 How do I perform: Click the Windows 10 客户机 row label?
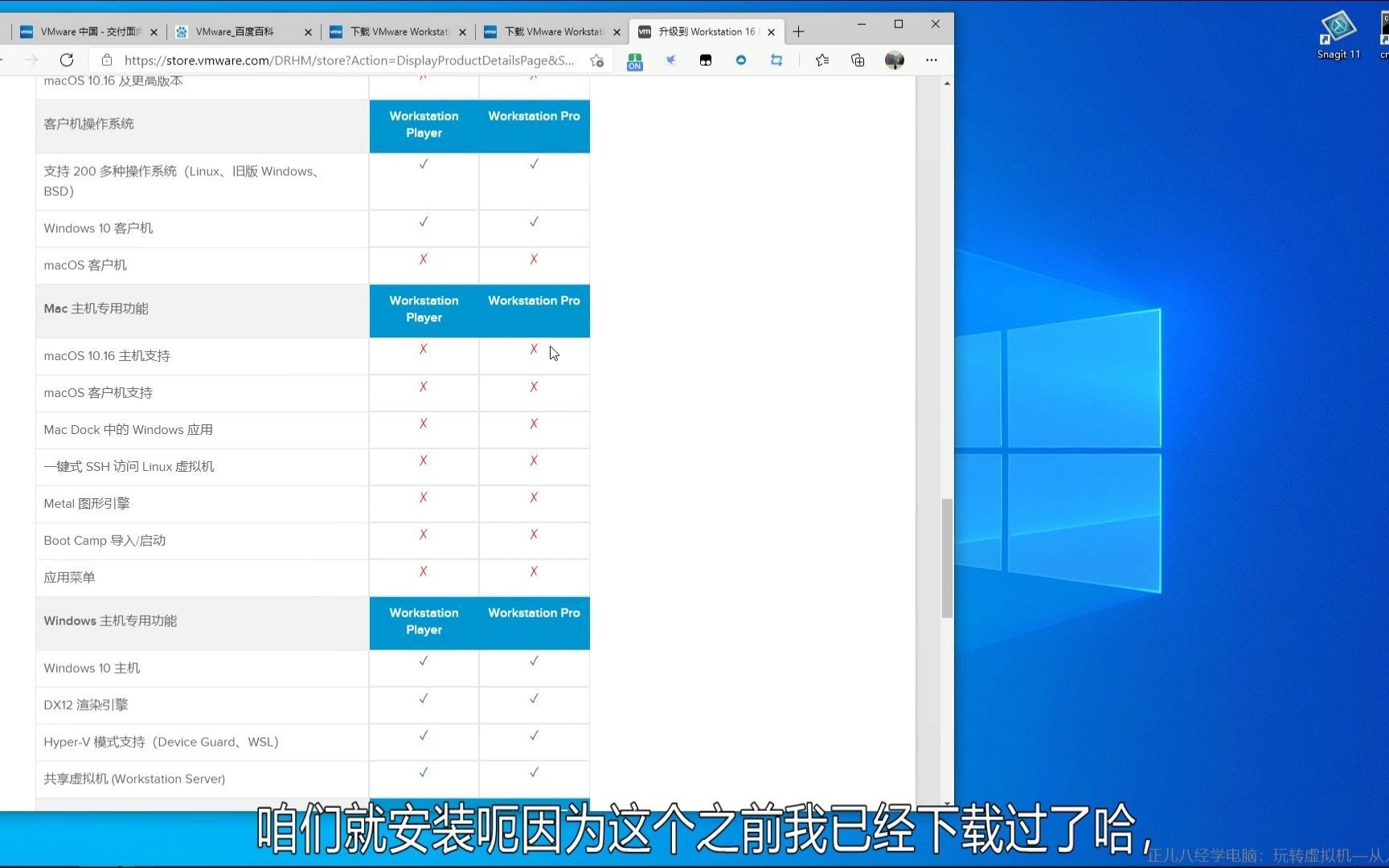coord(98,228)
